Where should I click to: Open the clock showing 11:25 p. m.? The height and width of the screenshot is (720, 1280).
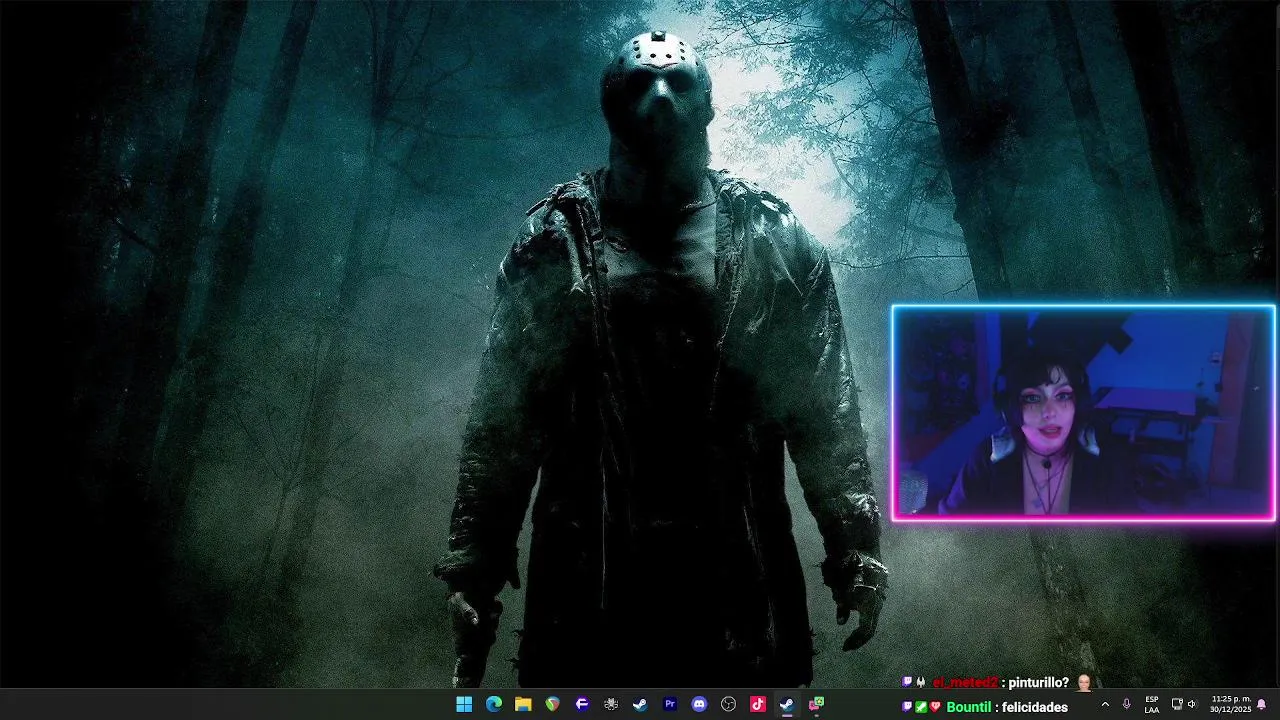1231,704
